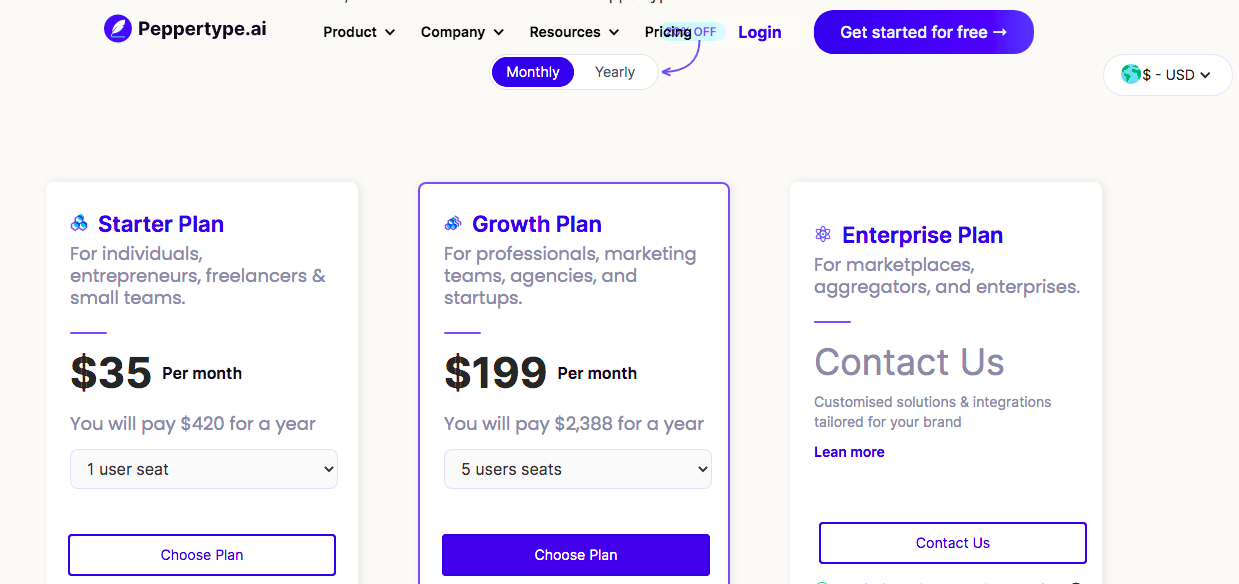Image resolution: width=1239 pixels, height=584 pixels.
Task: Click the globe icon in currency selector
Action: coord(1131,74)
